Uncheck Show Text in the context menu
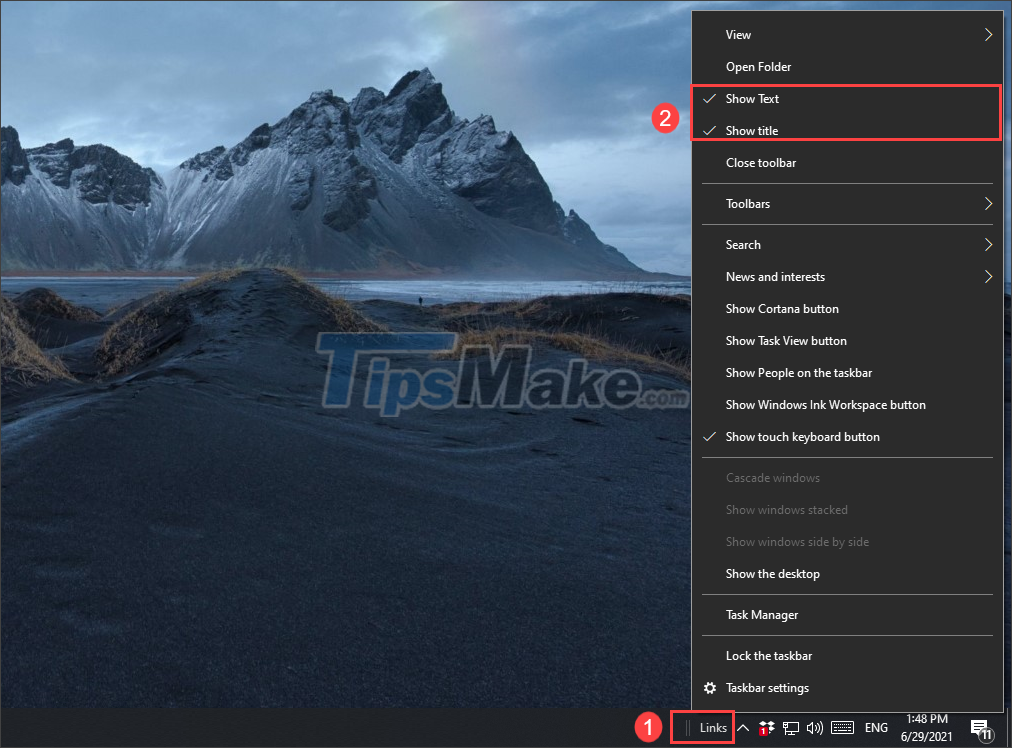Viewport: 1012px width, 748px height. 752,98
